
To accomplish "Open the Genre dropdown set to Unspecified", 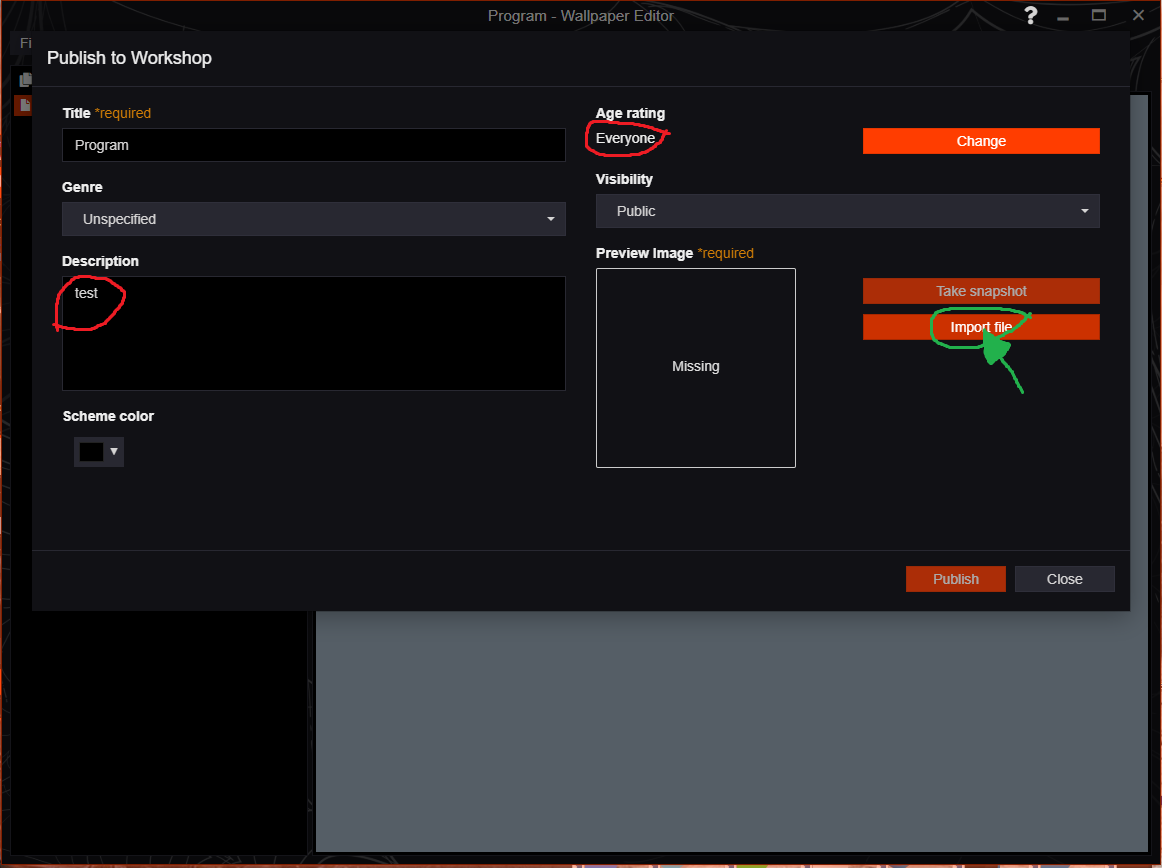I will point(313,219).
